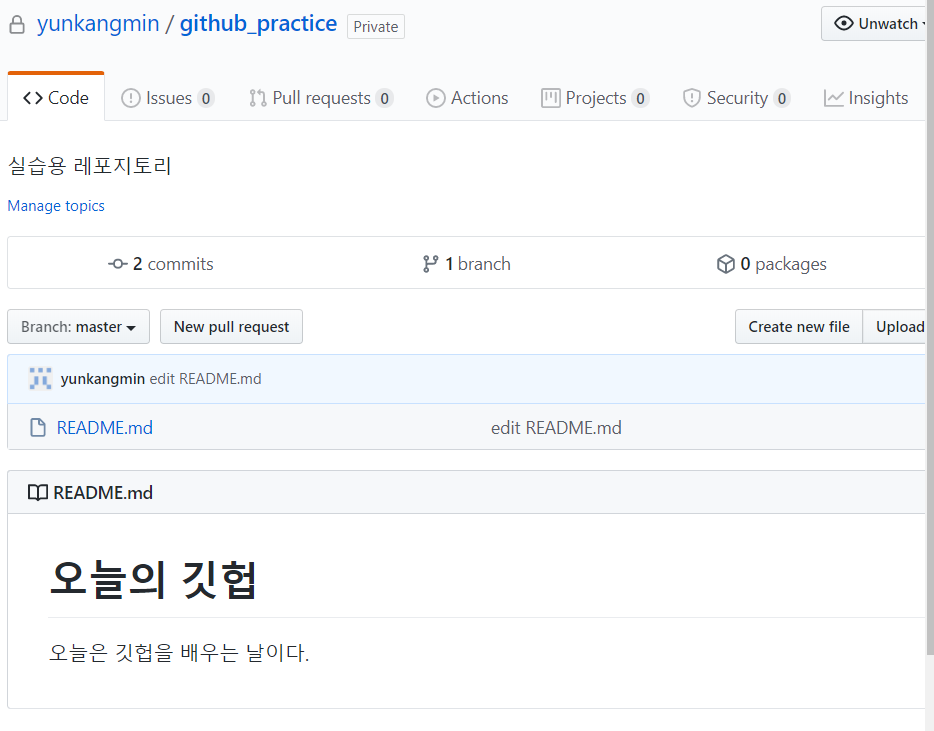
Task: Click the README heading 오늘의 깃헙
Action: tap(154, 579)
